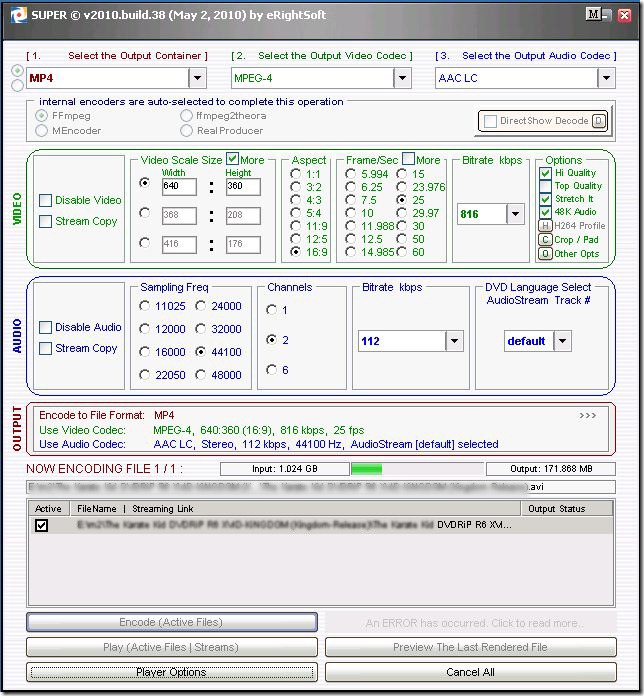Viewport: 644px width, 696px height.
Task: Click the SUPER app logo icon
Action: 19,16
